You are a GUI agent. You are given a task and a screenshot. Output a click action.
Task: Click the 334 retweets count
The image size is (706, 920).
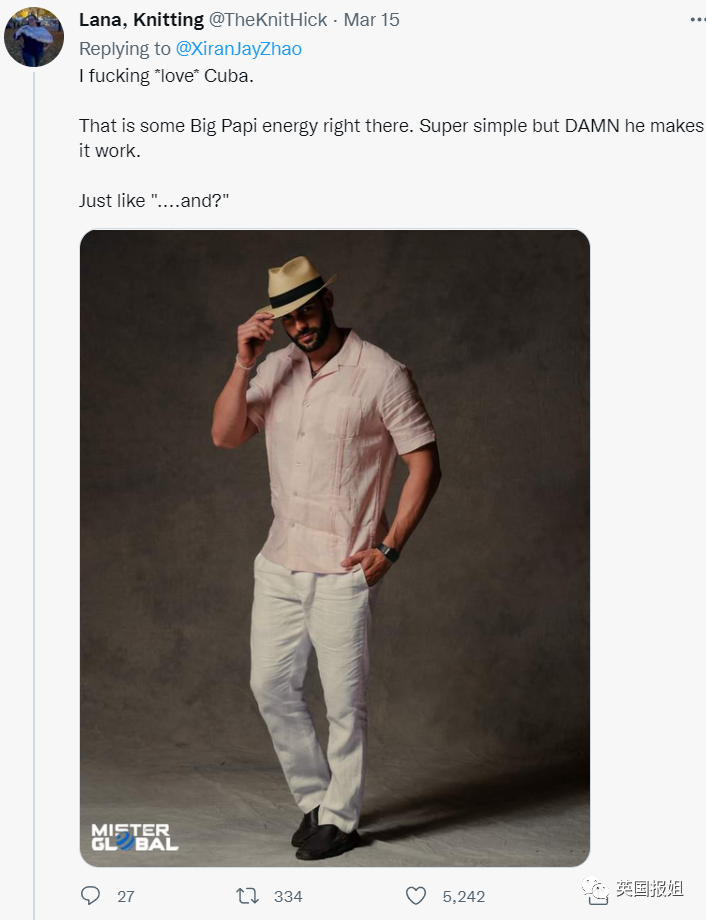[x=288, y=896]
